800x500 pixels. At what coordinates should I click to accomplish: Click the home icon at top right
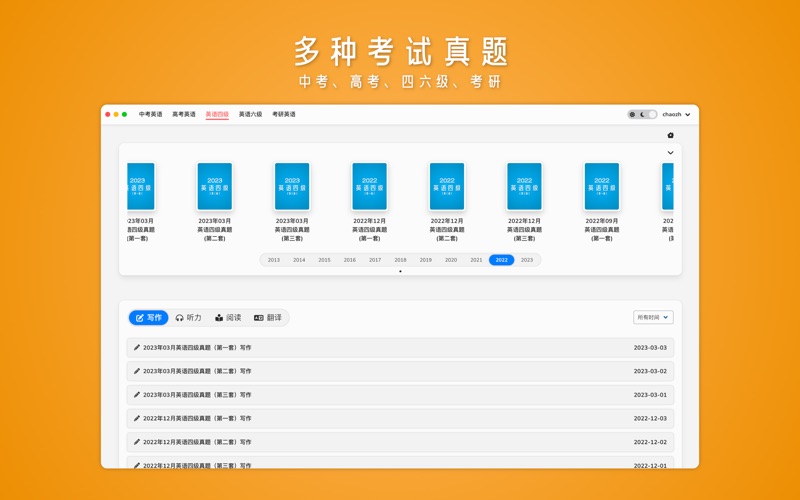click(670, 135)
